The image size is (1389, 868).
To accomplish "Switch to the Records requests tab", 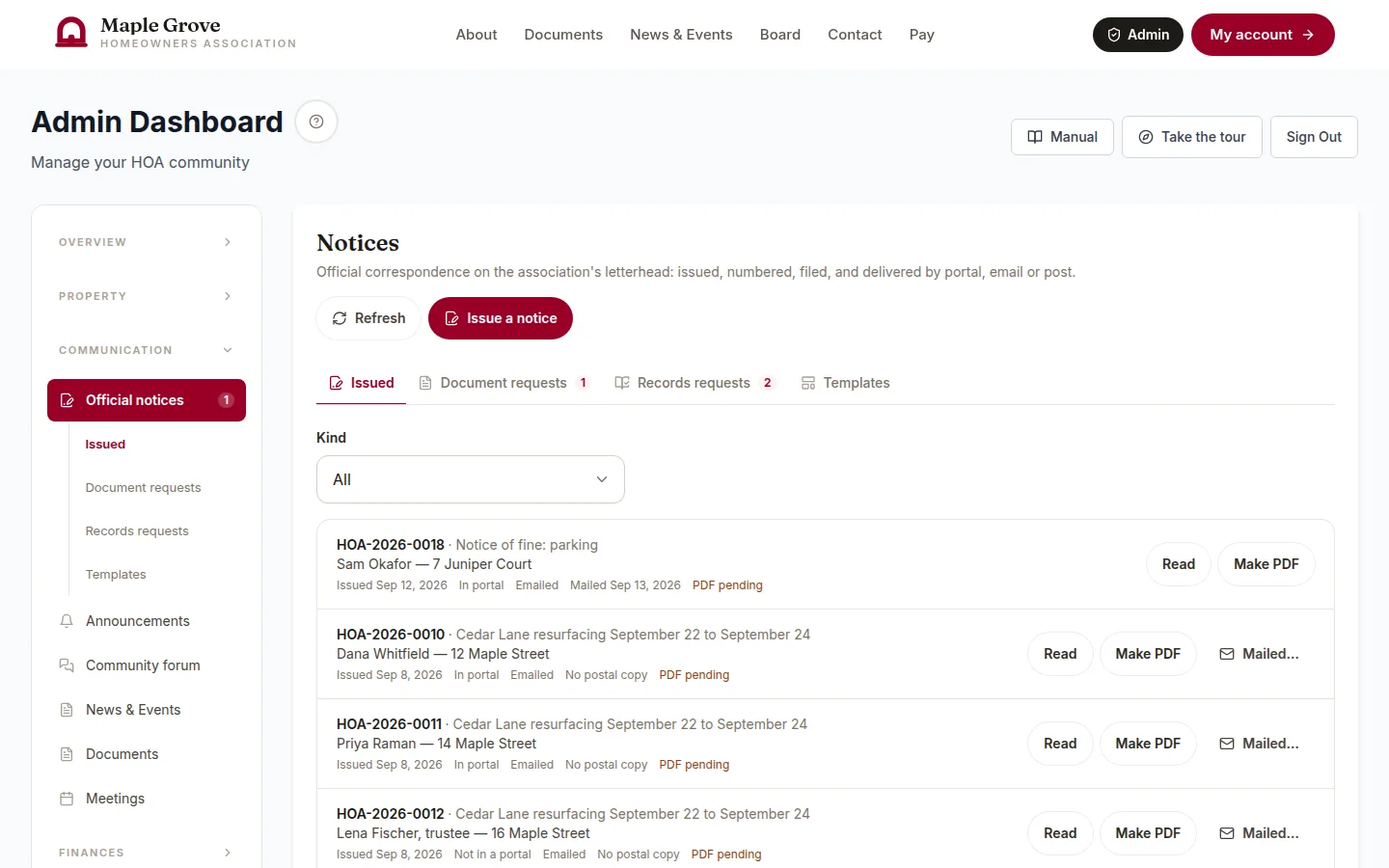I will tap(694, 383).
